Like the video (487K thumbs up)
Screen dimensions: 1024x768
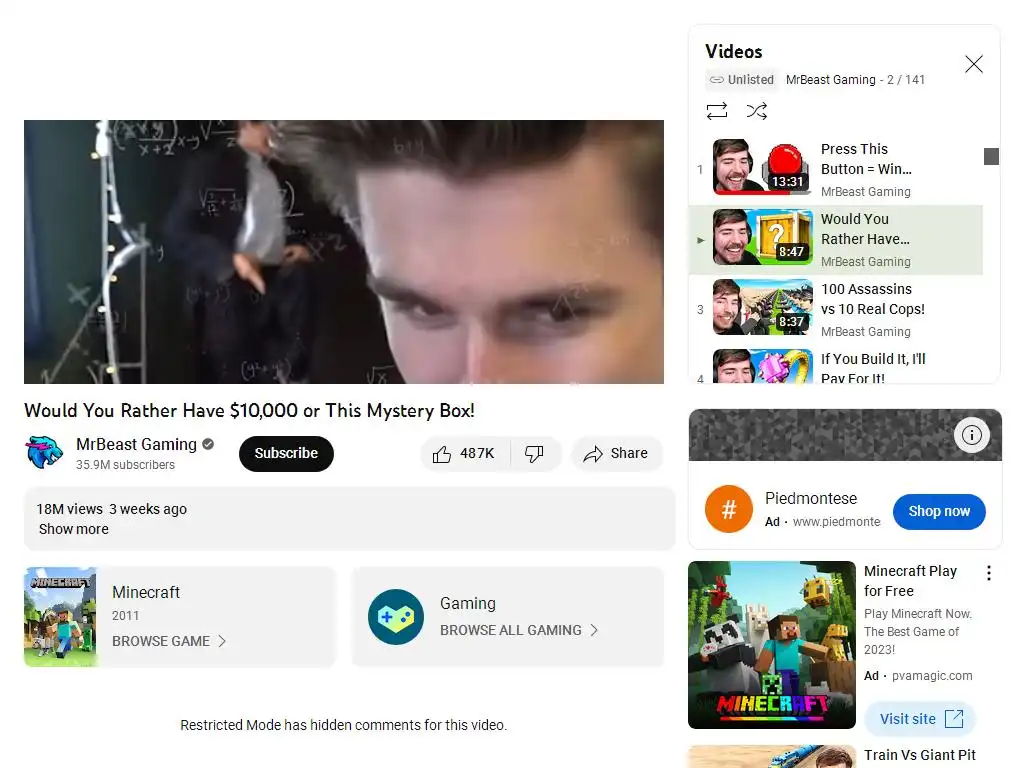[x=464, y=453]
